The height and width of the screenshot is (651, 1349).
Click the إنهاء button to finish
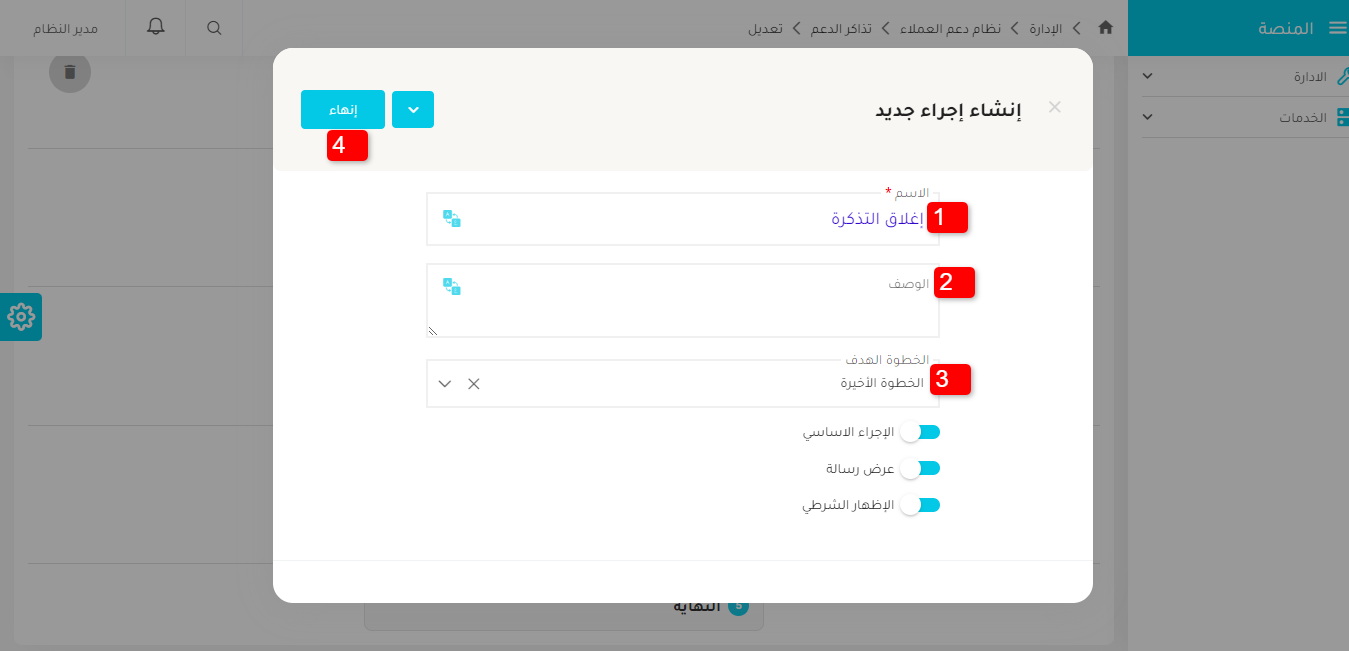(x=342, y=110)
